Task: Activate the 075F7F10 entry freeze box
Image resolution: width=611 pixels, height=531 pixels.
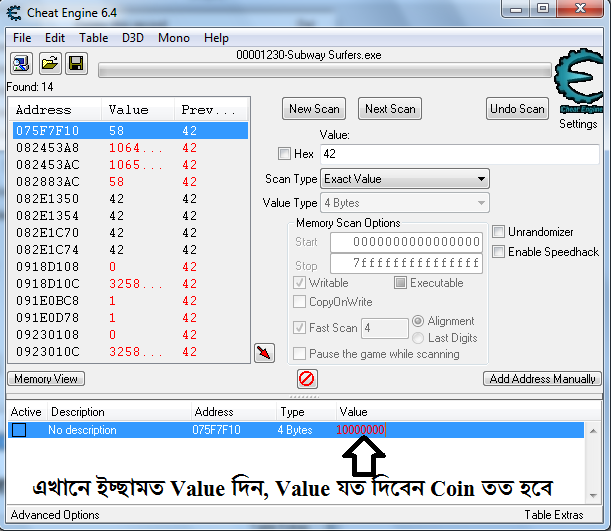Action: [x=19, y=430]
